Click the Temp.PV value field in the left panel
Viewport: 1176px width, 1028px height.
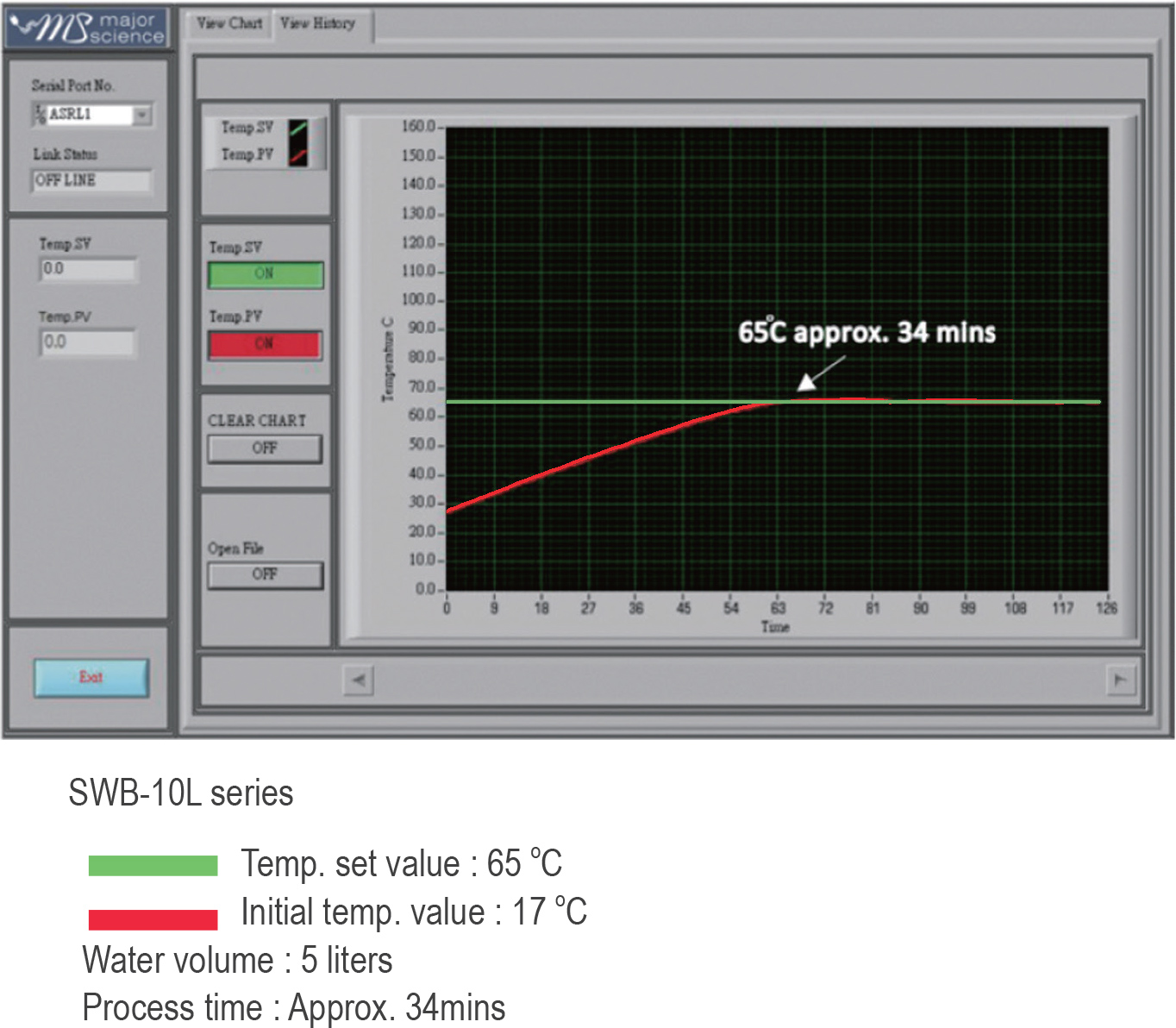tap(88, 342)
